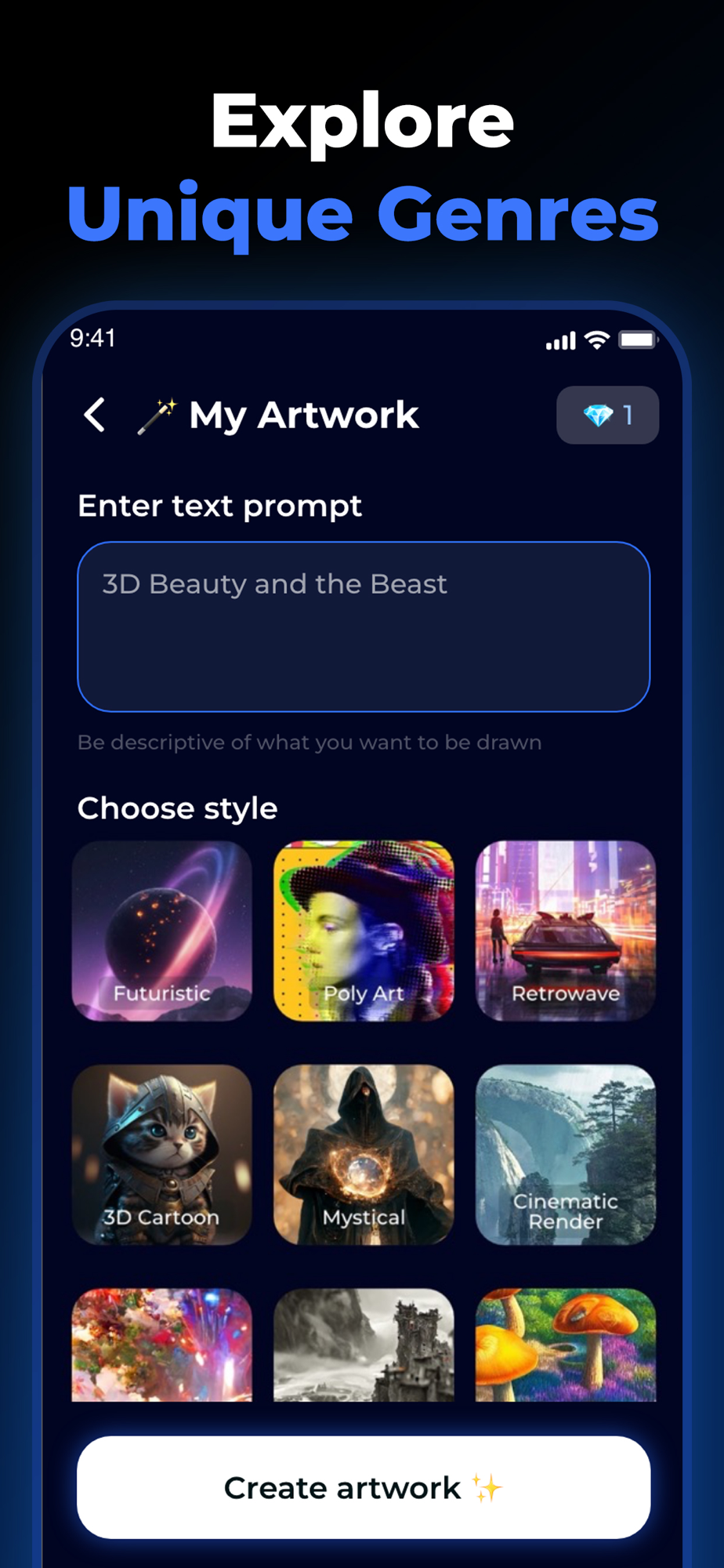Pick the colorful abstract paint style tile
This screenshot has width=724, height=1568.
[162, 1345]
